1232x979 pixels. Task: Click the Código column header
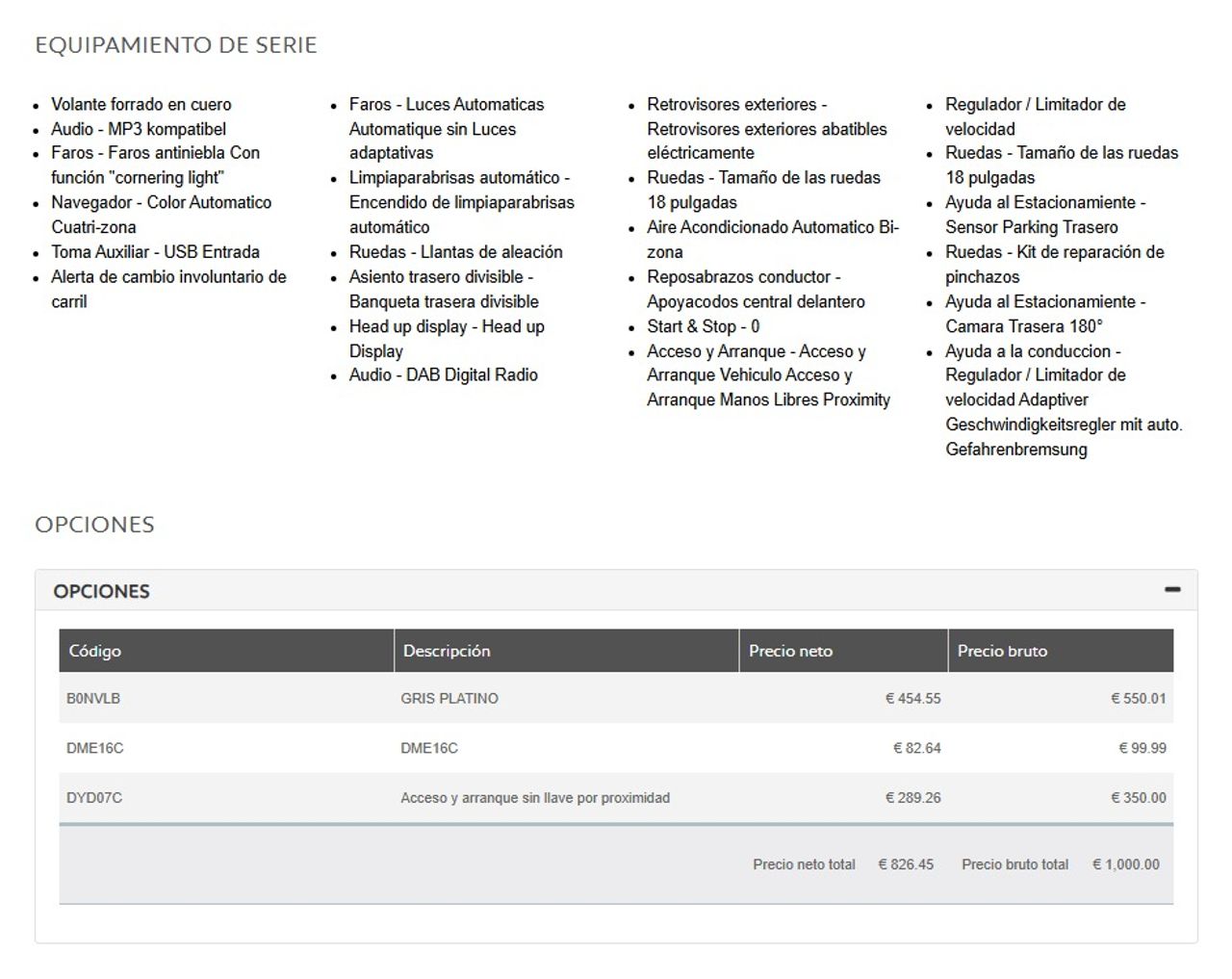pos(226,651)
